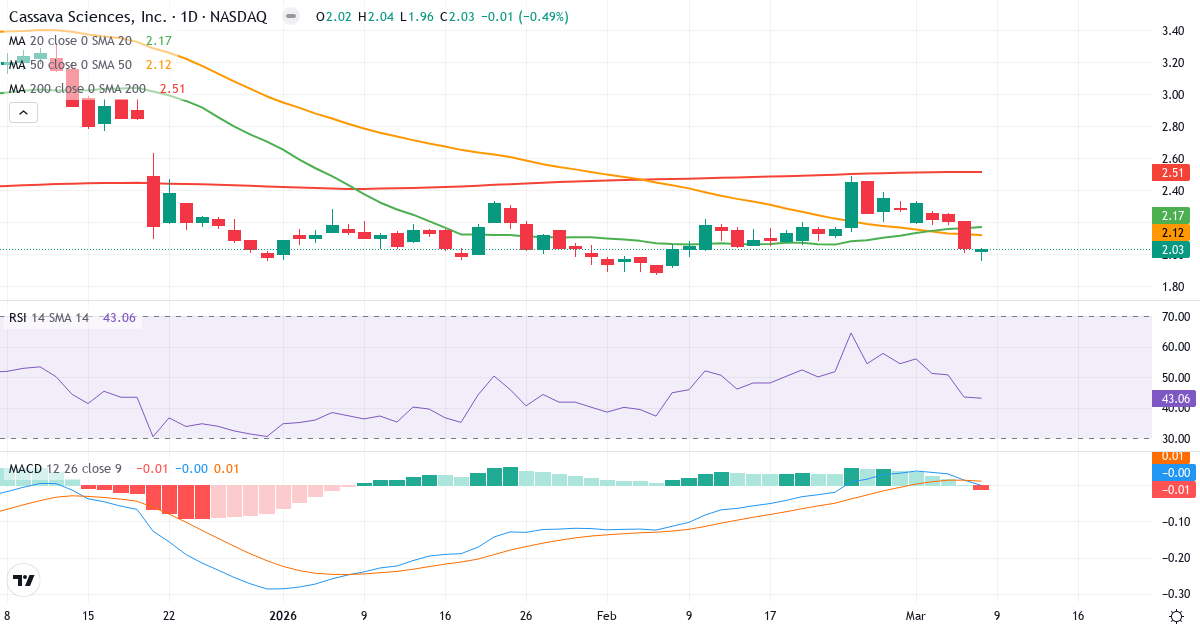This screenshot has height=630, width=1200.
Task: Collapse the indicator legend using the chevron button
Action: (21, 112)
